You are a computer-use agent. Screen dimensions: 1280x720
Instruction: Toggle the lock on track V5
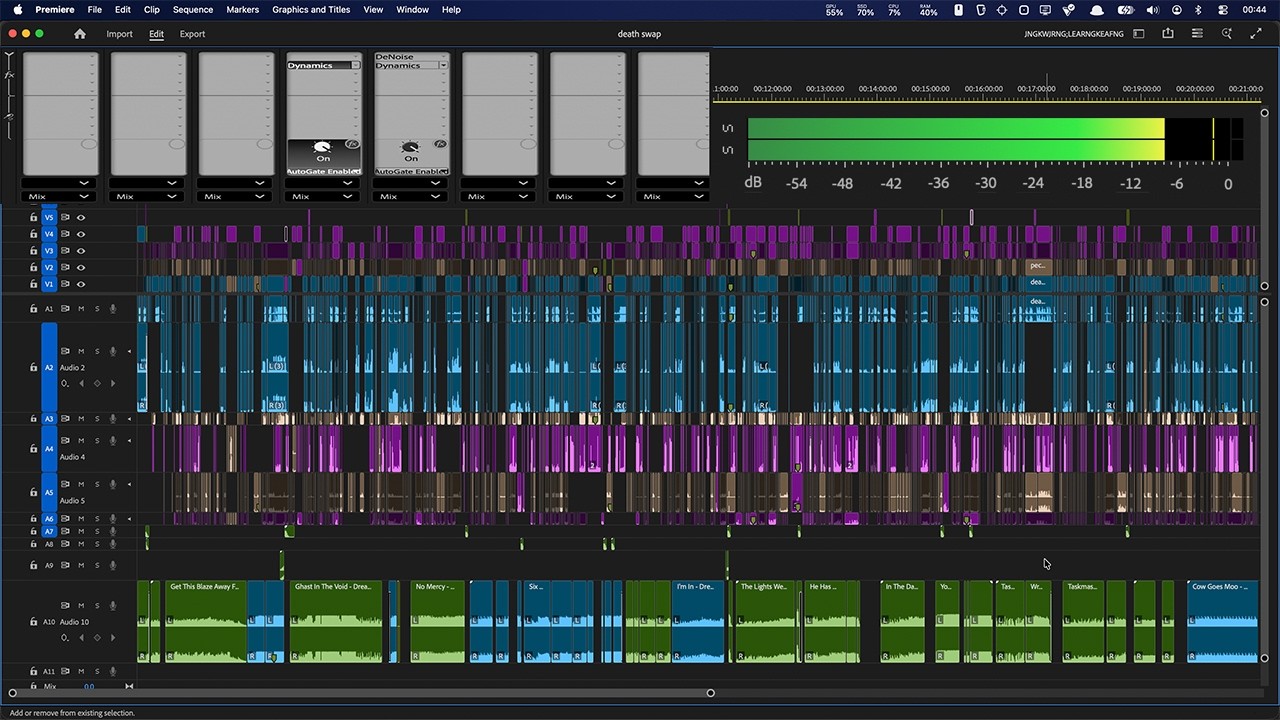[33, 217]
